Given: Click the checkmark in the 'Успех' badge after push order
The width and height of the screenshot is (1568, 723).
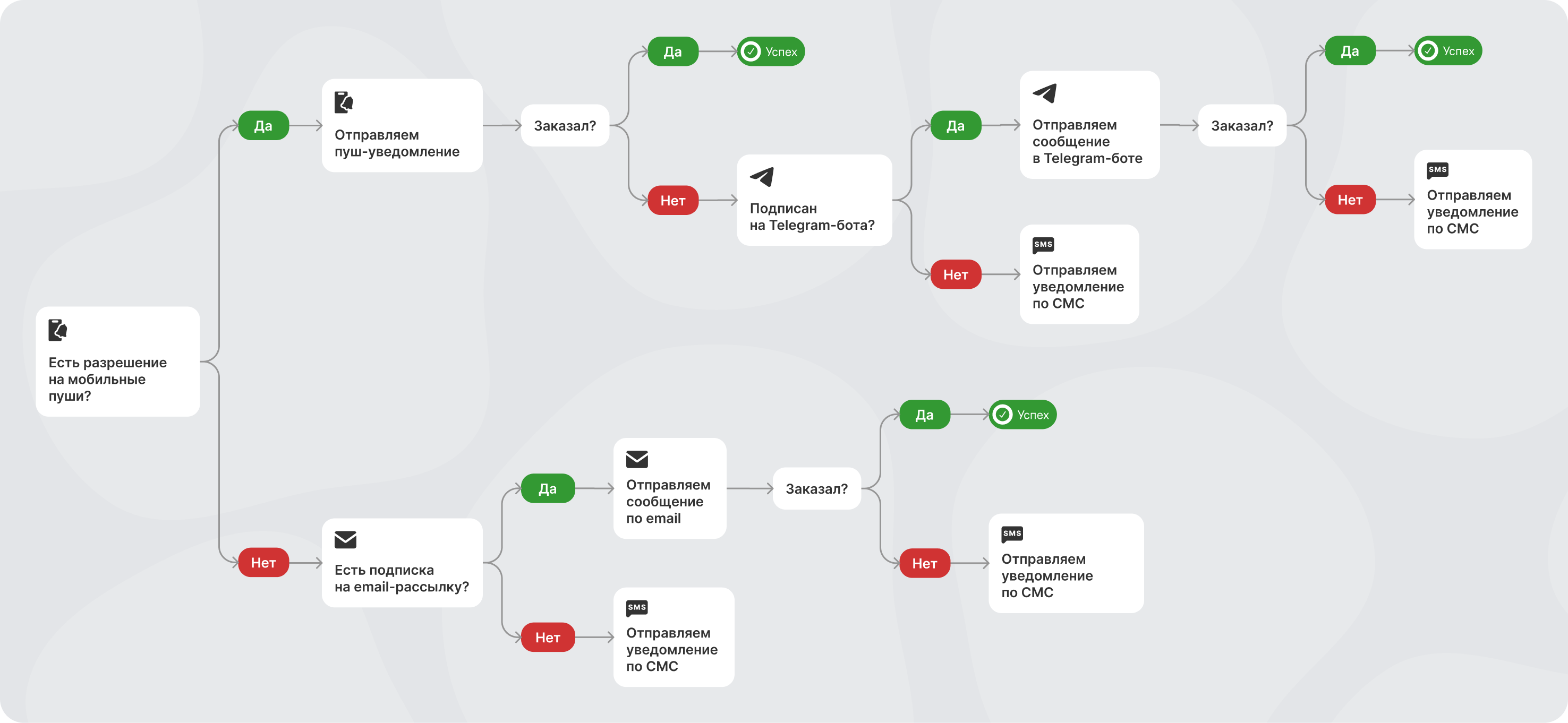Looking at the screenshot, I should pyautogui.click(x=751, y=51).
